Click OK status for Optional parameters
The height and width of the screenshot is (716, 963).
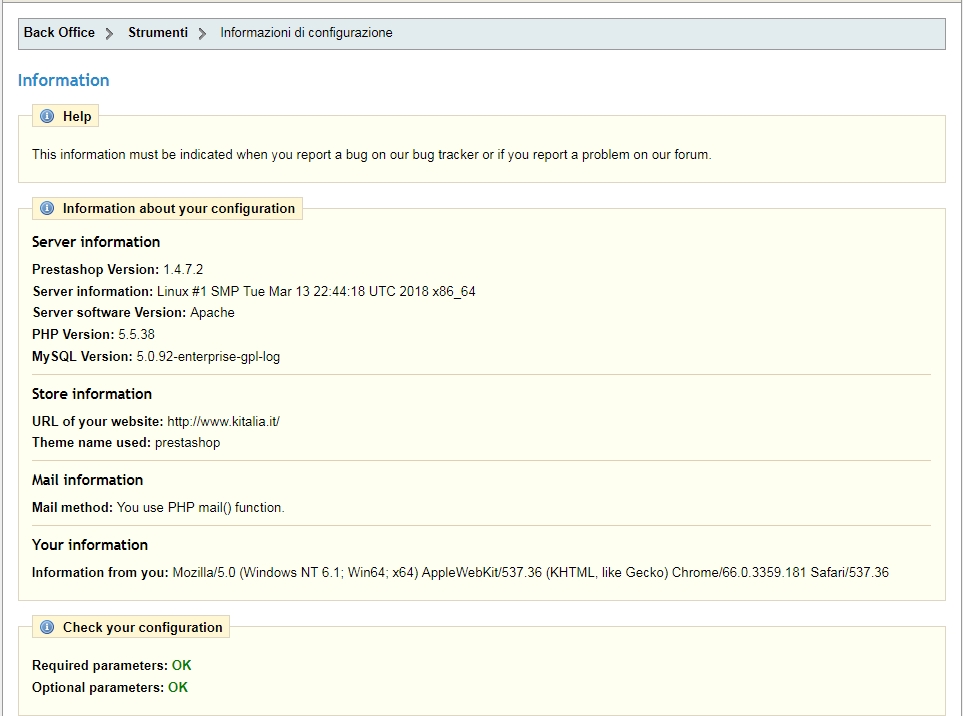coord(178,688)
